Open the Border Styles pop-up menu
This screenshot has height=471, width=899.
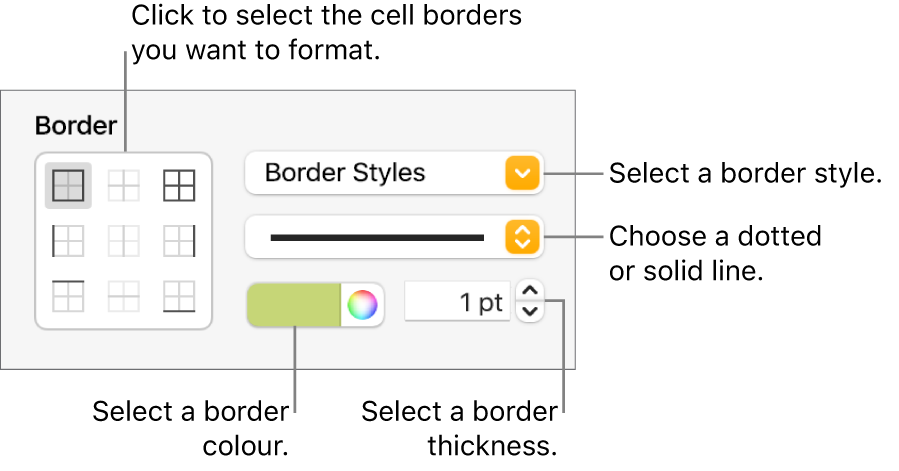[x=392, y=173]
